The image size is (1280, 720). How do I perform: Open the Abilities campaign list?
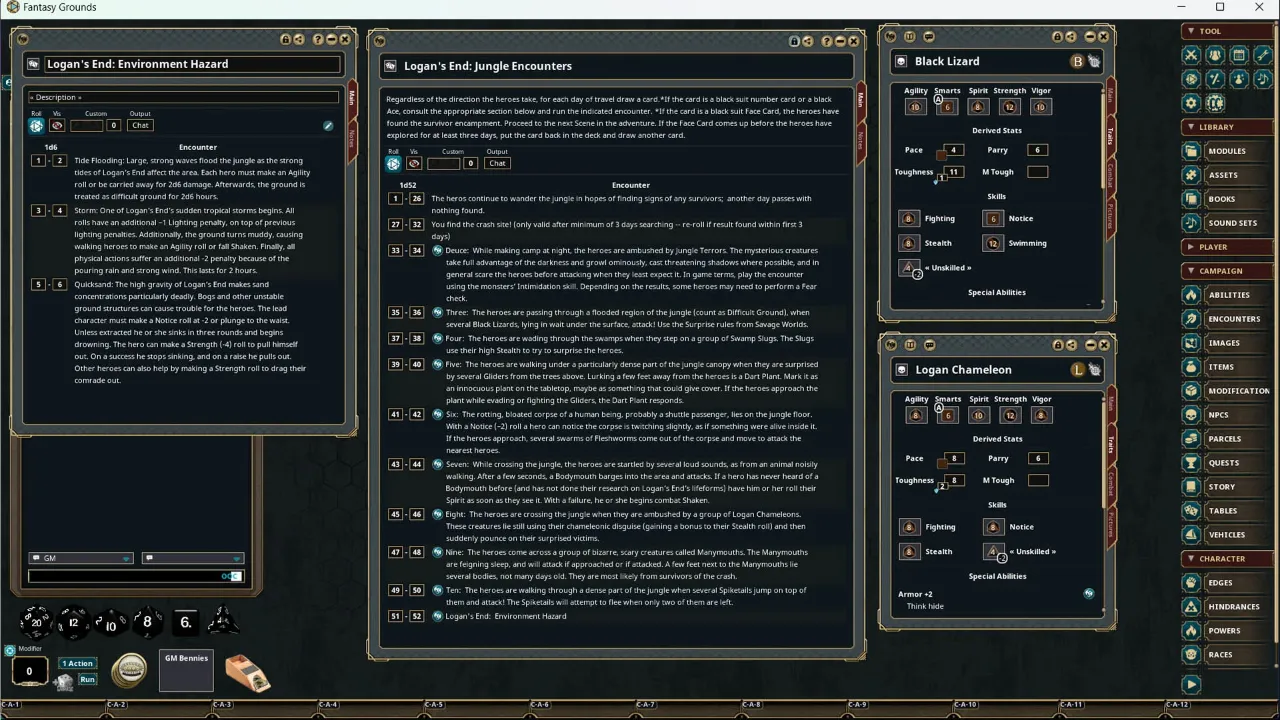pyautogui.click(x=1228, y=295)
